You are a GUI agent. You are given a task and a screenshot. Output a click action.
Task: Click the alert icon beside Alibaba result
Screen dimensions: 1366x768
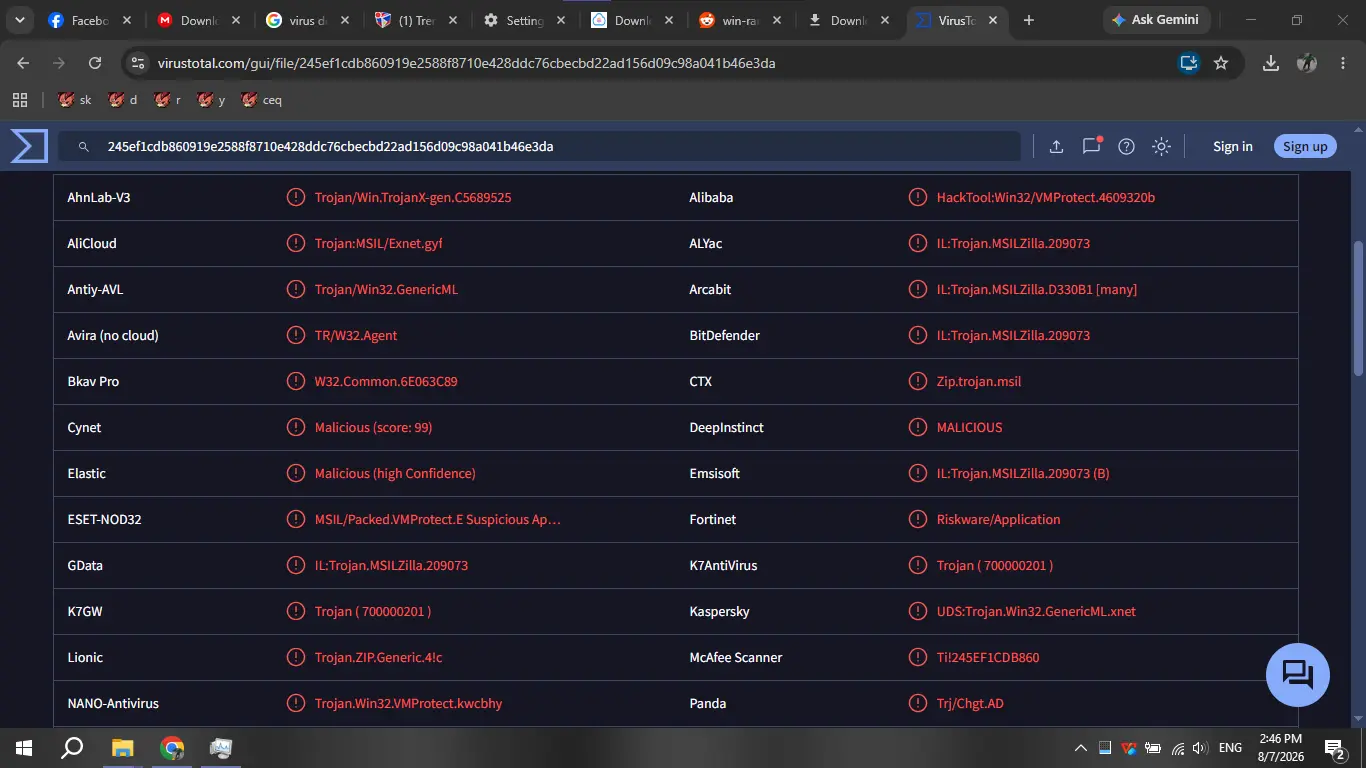click(918, 197)
